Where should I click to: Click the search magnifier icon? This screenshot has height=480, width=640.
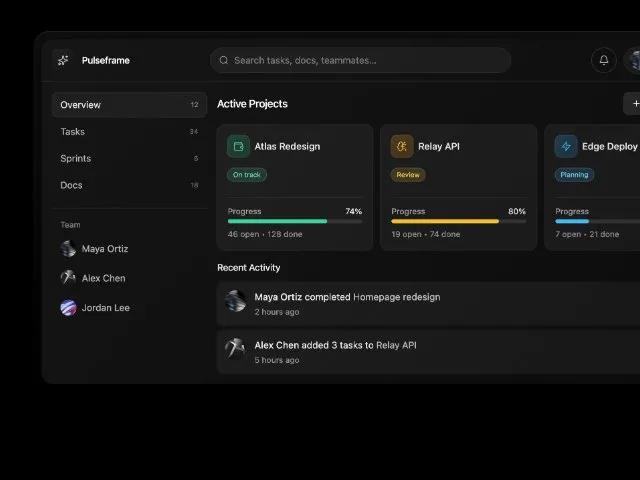[224, 60]
